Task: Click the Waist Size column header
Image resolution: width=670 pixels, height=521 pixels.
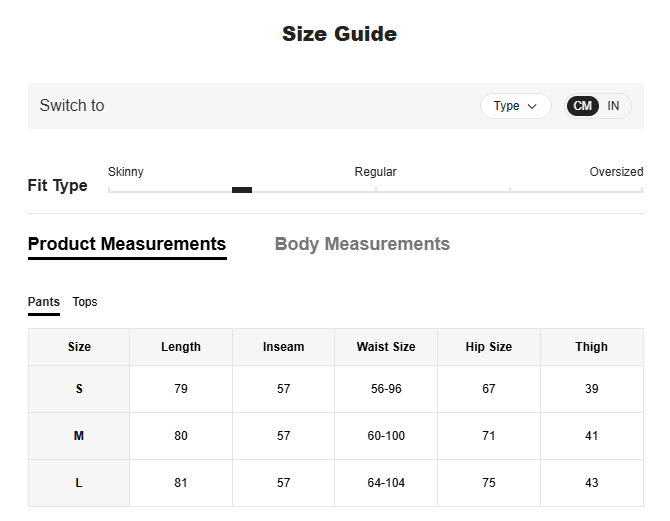Action: coord(386,347)
